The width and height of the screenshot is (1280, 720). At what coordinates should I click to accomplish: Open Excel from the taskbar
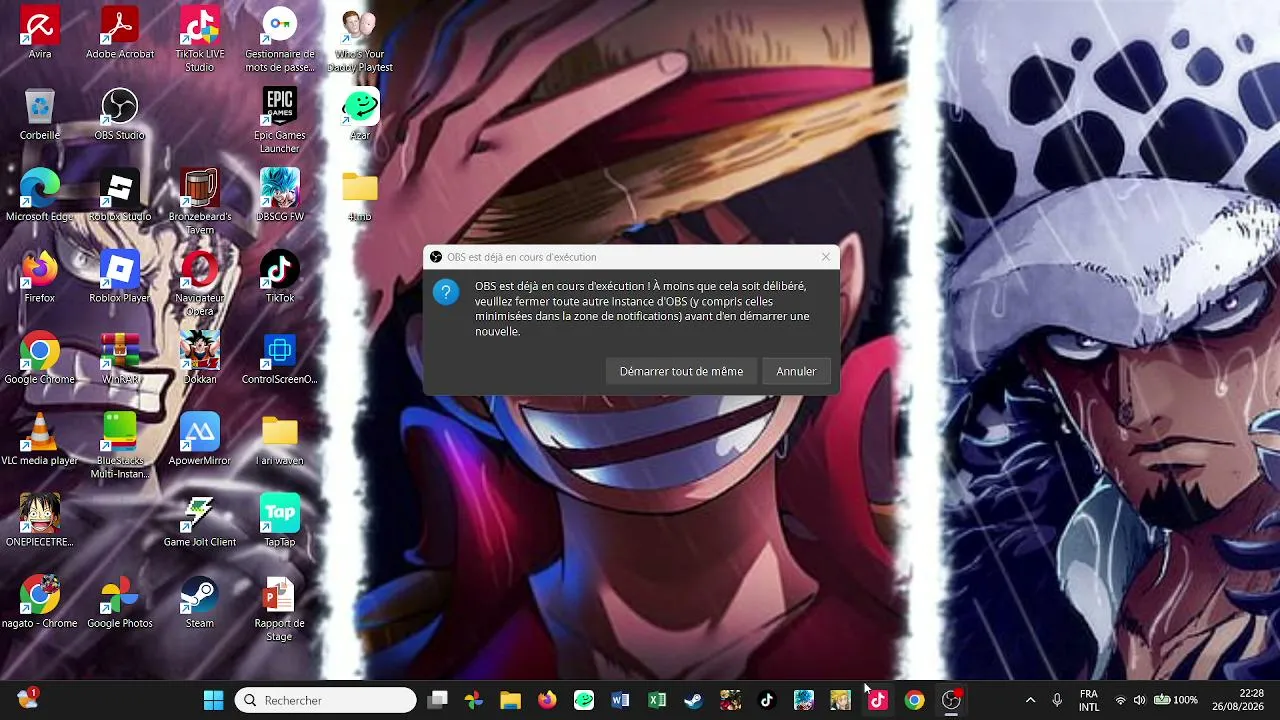pyautogui.click(x=657, y=700)
